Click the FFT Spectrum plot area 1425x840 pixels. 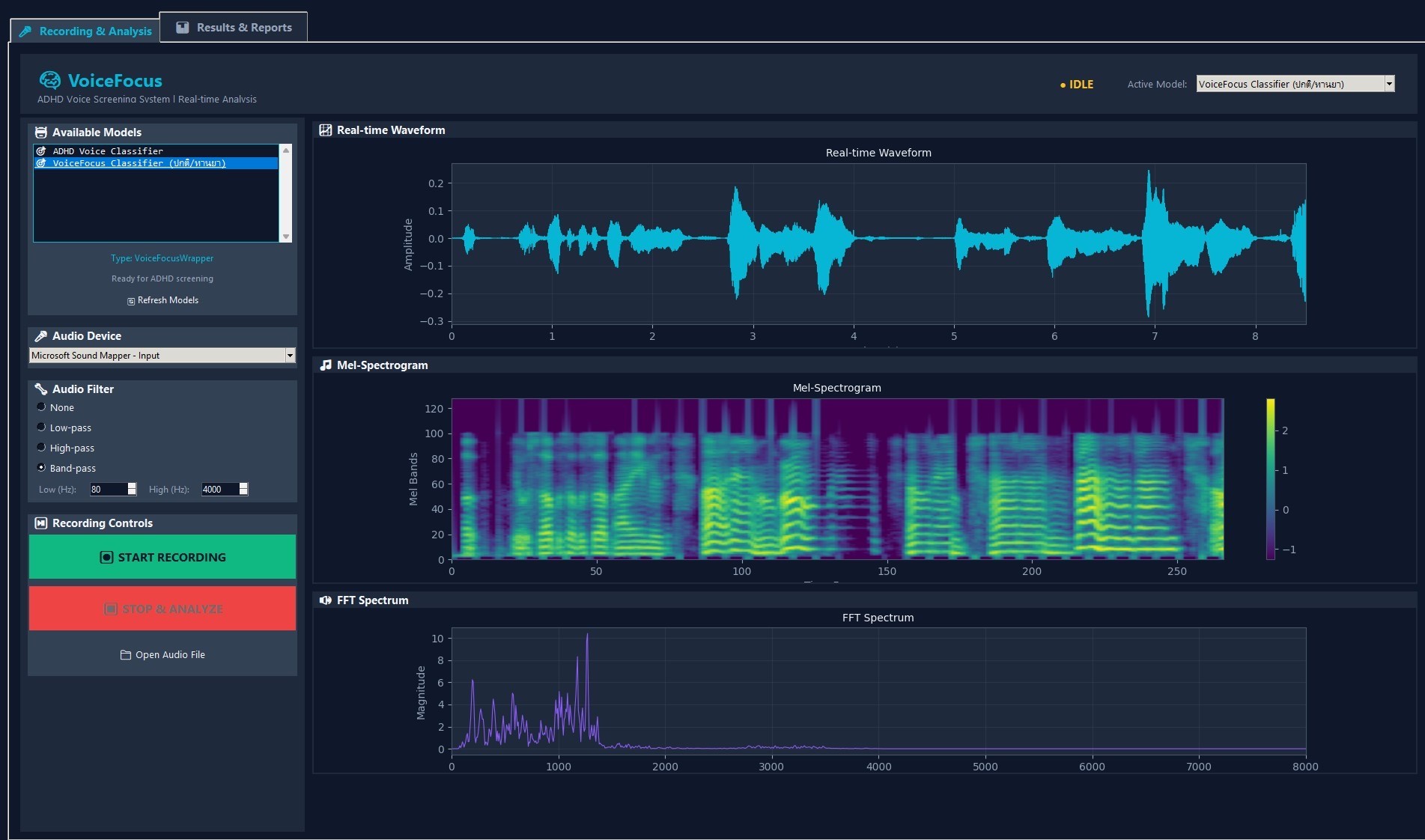878,690
